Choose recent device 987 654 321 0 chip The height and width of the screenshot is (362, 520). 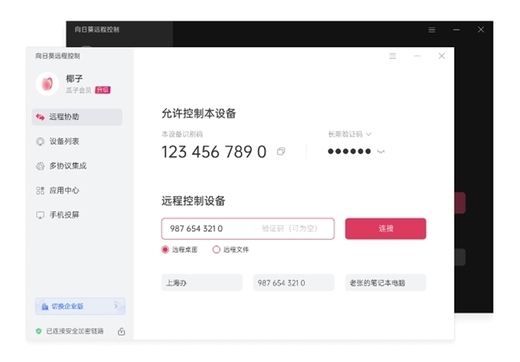294,283
